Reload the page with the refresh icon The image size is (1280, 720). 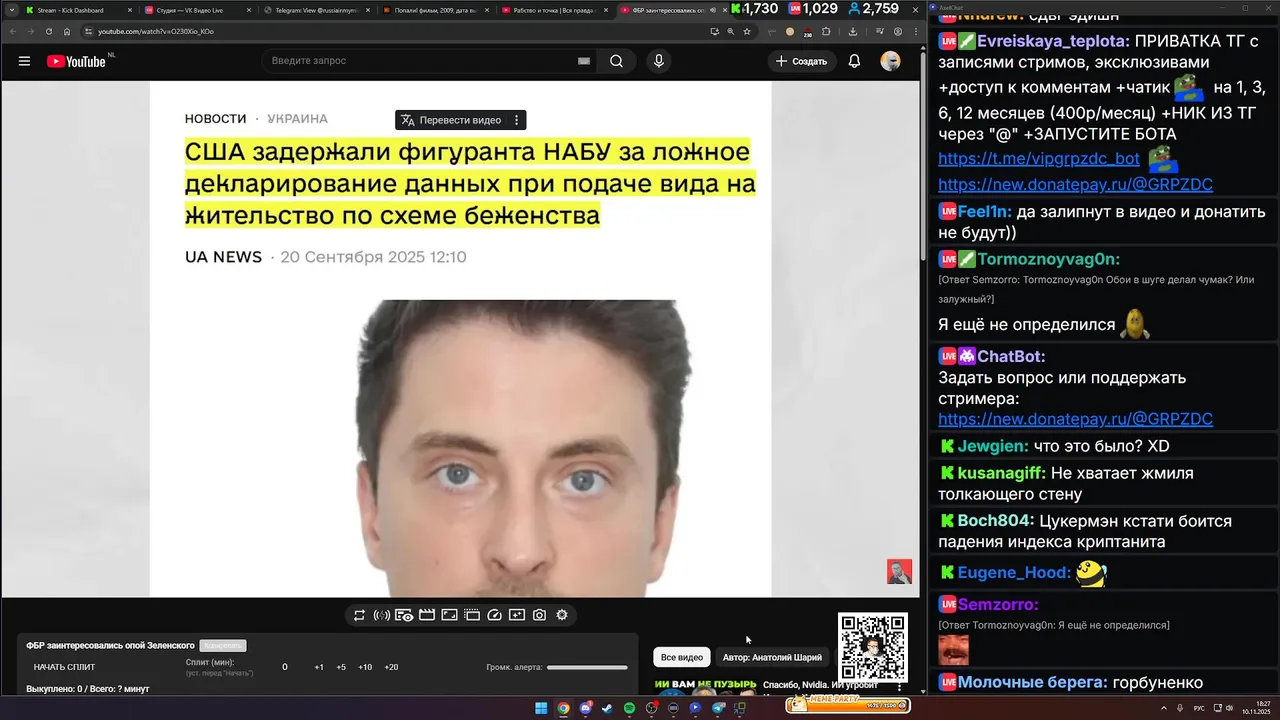tap(49, 31)
